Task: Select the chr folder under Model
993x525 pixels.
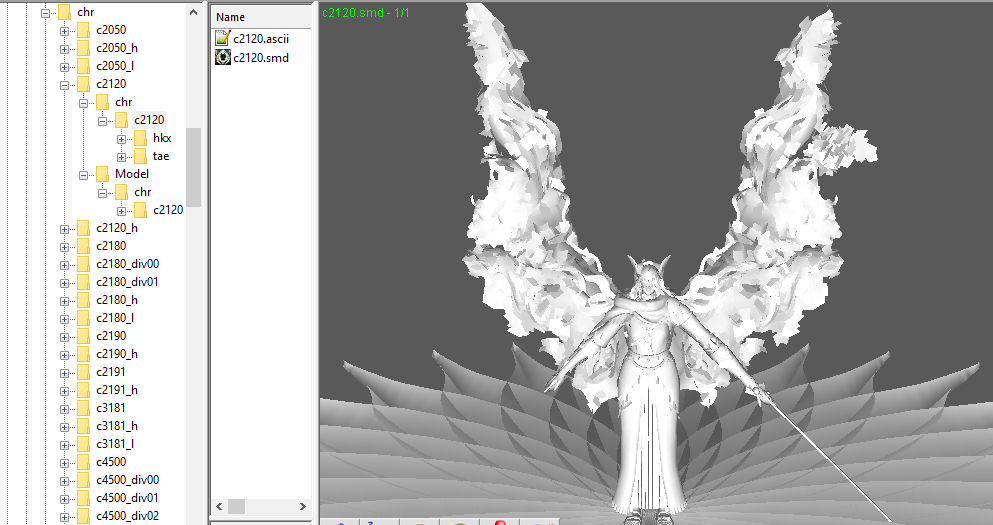Action: pyautogui.click(x=142, y=192)
